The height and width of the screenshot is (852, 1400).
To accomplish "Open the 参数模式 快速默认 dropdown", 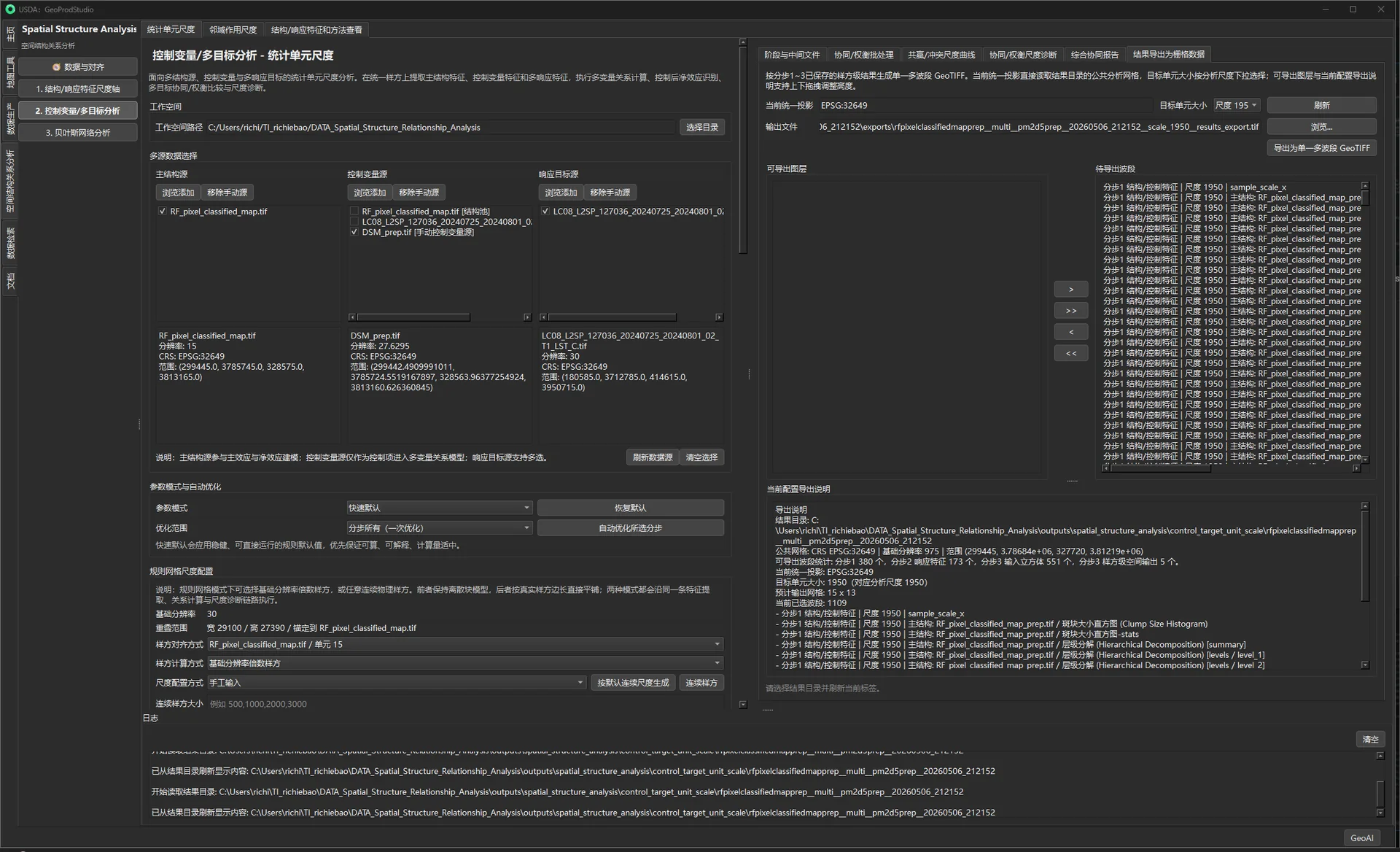I will [439, 508].
